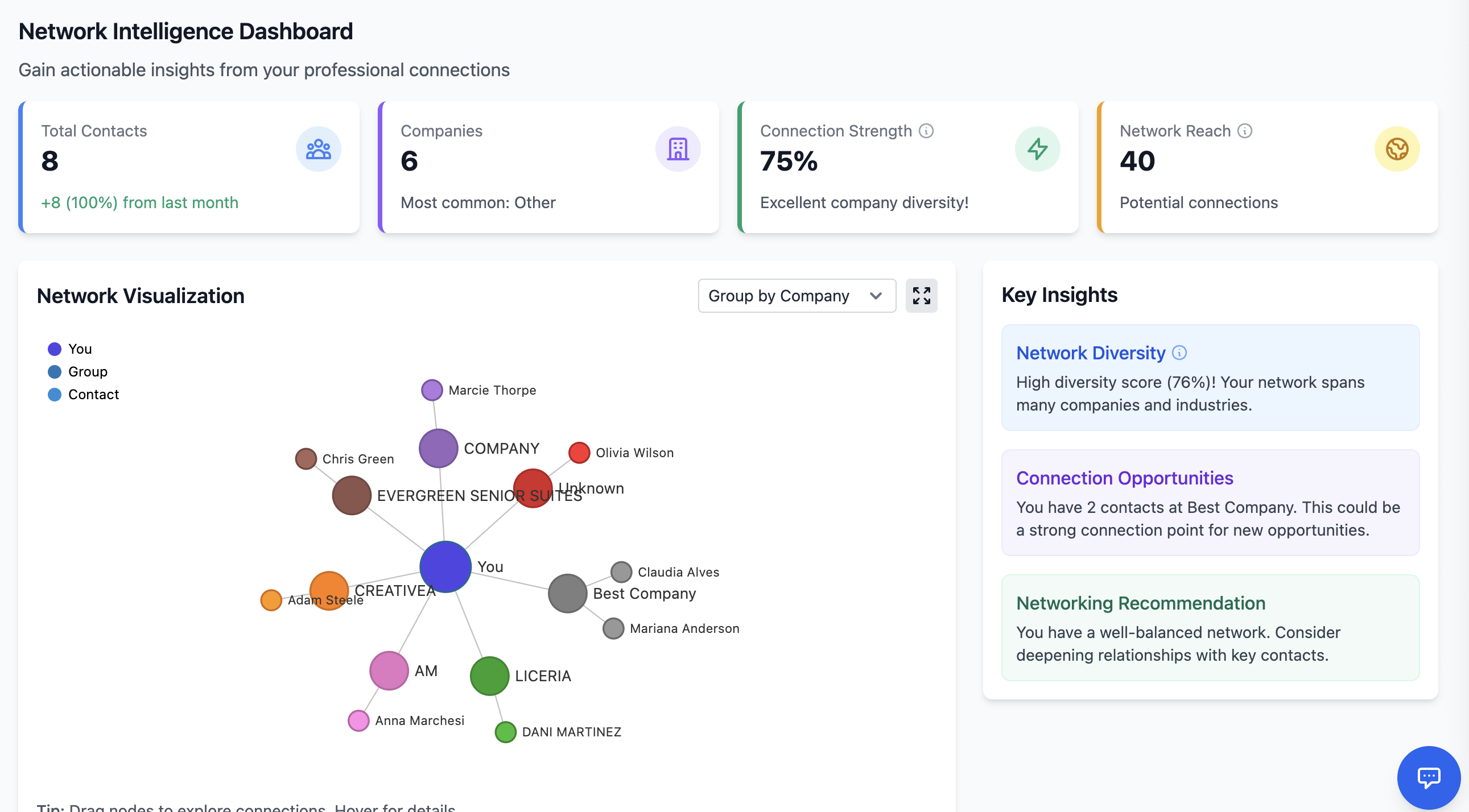Click the Best Company group node

[567, 593]
